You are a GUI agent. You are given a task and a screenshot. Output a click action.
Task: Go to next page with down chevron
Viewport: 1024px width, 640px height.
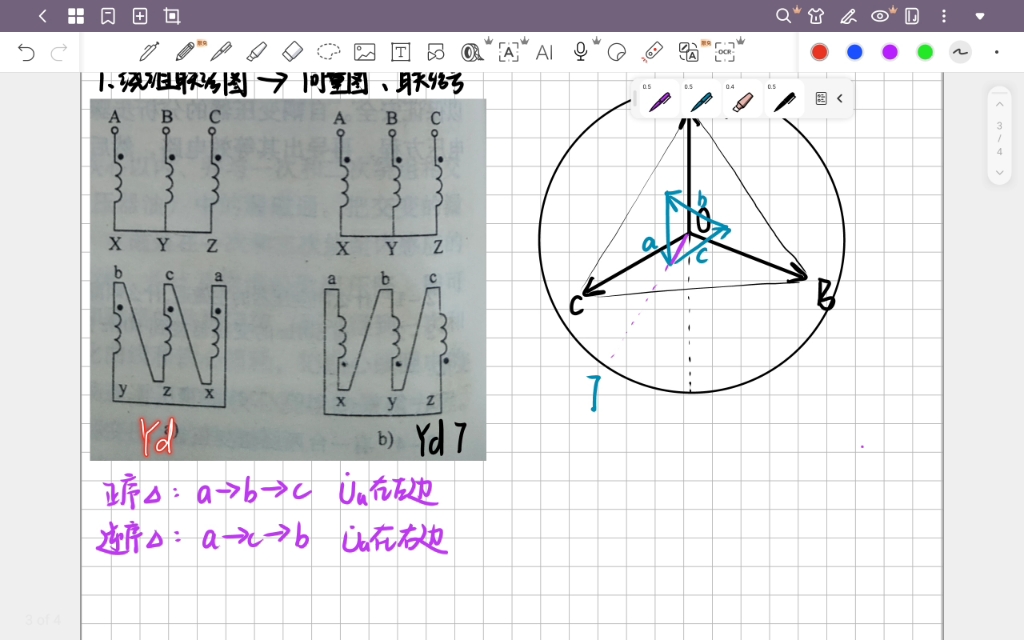click(x=999, y=172)
